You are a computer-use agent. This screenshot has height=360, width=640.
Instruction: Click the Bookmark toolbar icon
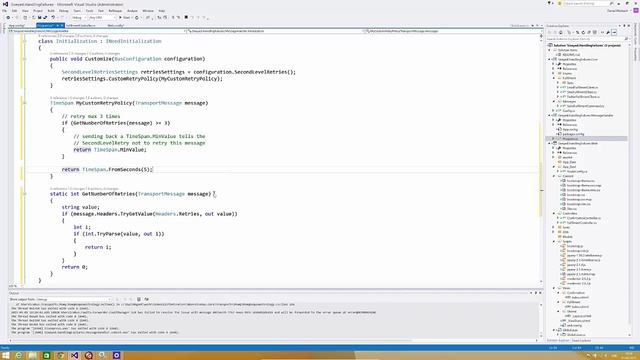(186, 18)
